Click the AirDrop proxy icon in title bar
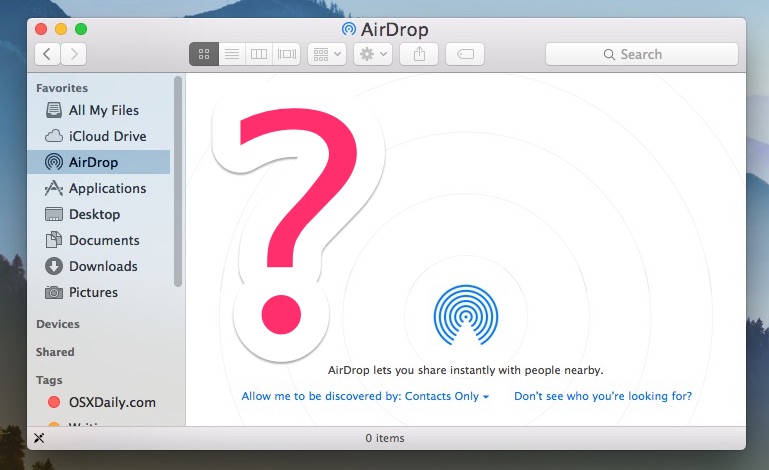 (x=349, y=29)
